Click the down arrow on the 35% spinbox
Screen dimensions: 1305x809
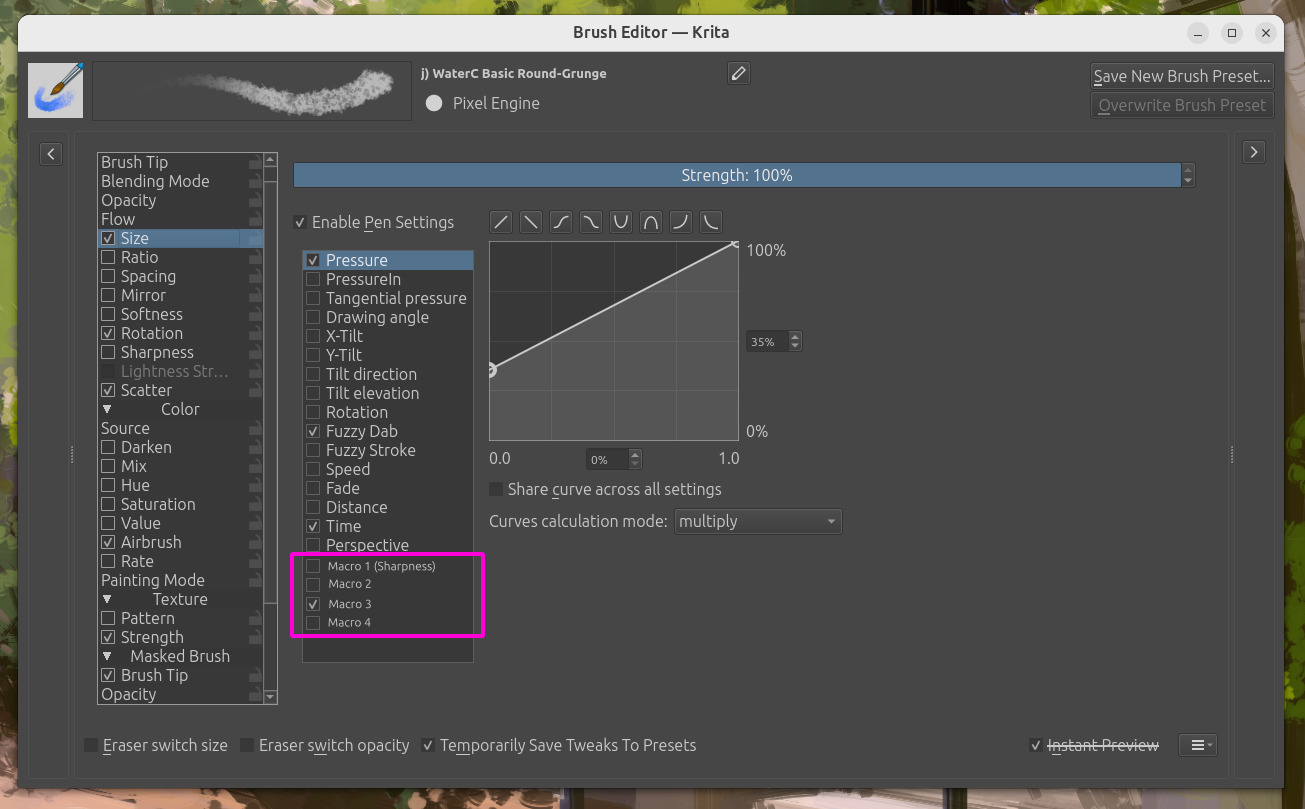click(x=795, y=346)
